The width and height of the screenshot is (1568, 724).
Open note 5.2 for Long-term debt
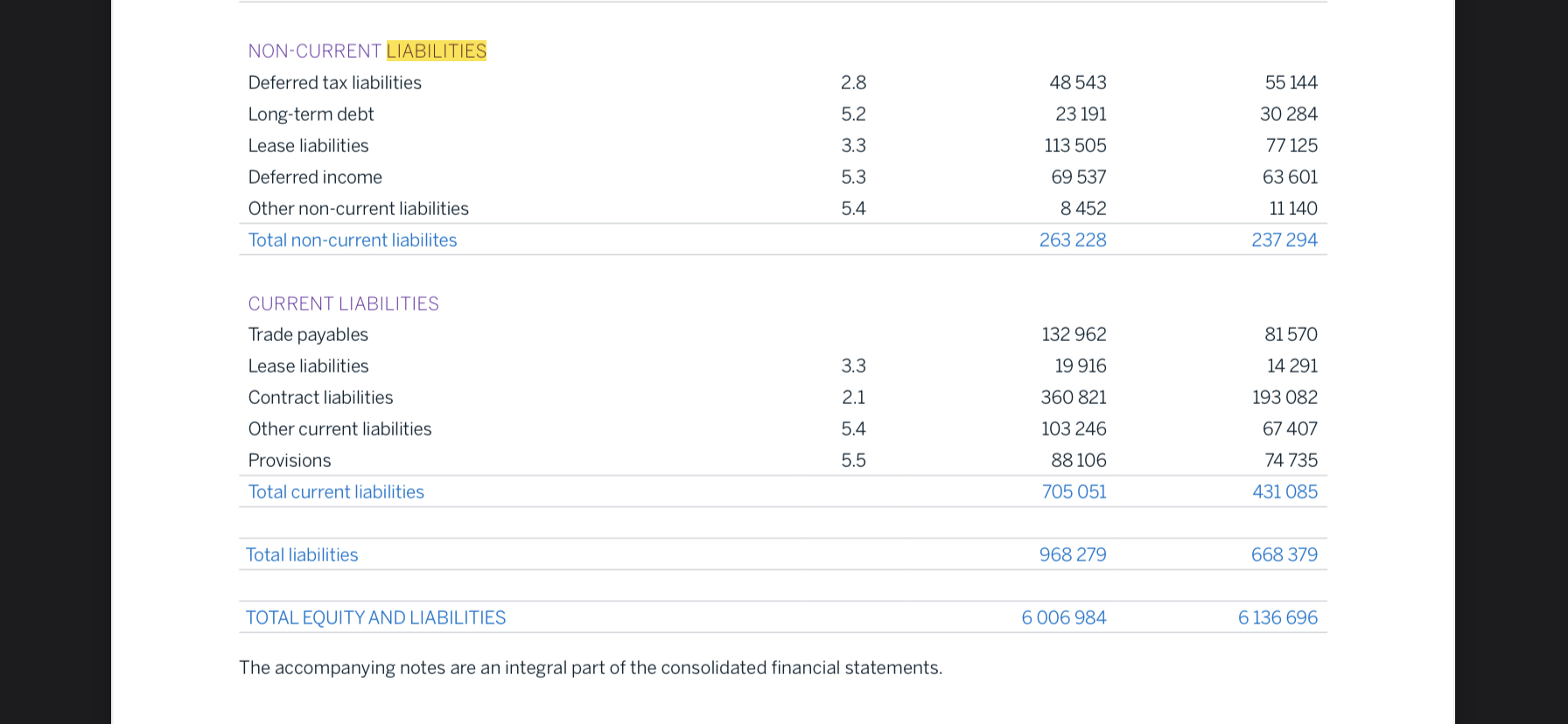853,114
